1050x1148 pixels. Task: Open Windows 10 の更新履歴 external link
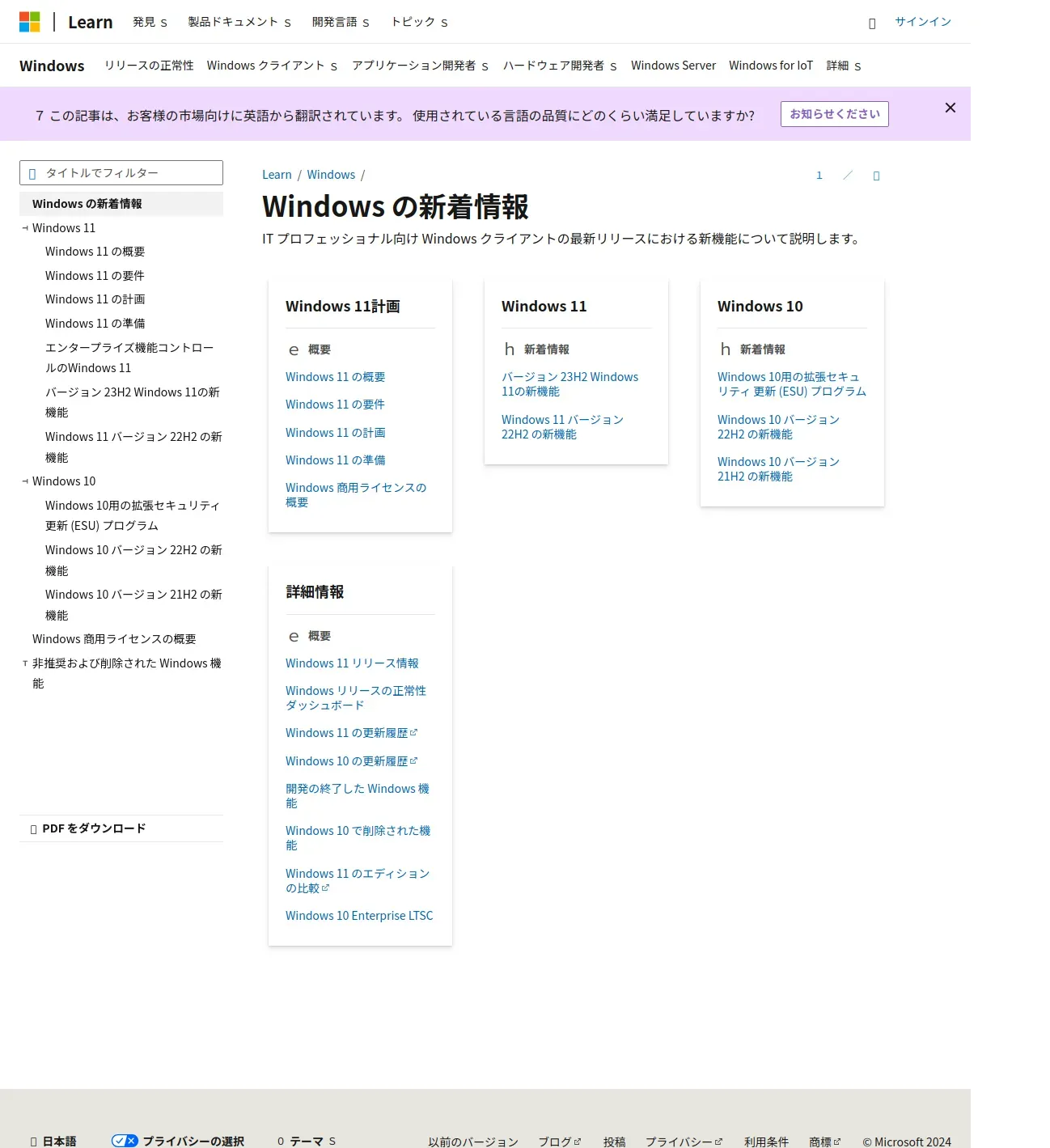351,761
